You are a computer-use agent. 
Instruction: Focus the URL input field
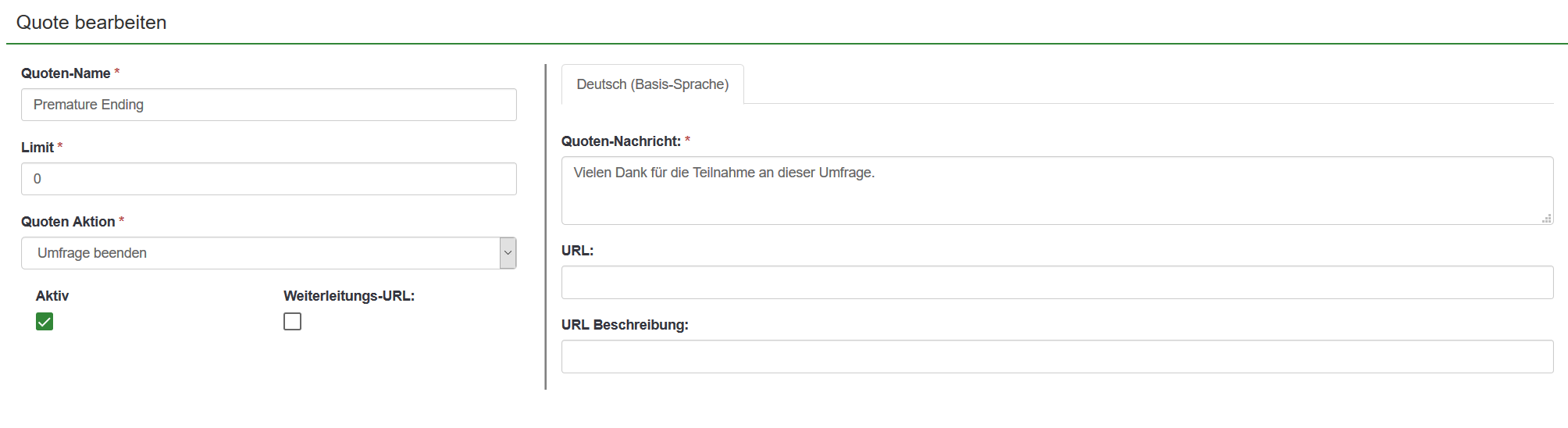click(1057, 283)
